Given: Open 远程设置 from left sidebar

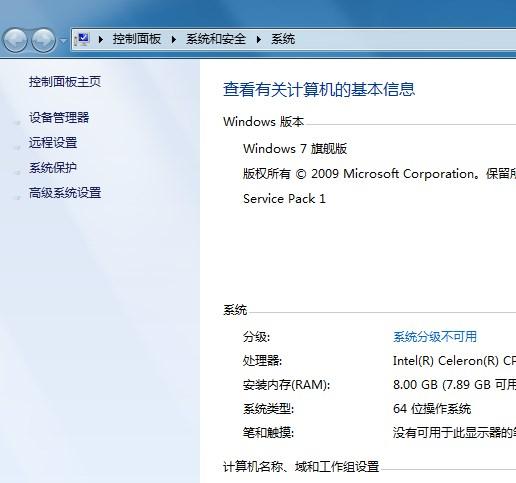Looking at the screenshot, I should (x=53, y=143).
